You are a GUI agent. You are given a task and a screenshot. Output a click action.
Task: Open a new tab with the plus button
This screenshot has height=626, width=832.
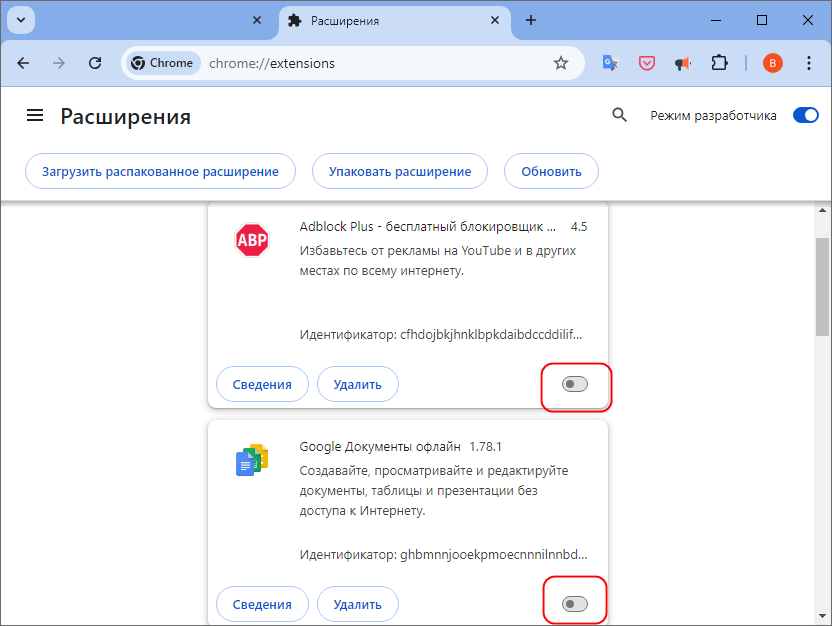(x=531, y=20)
